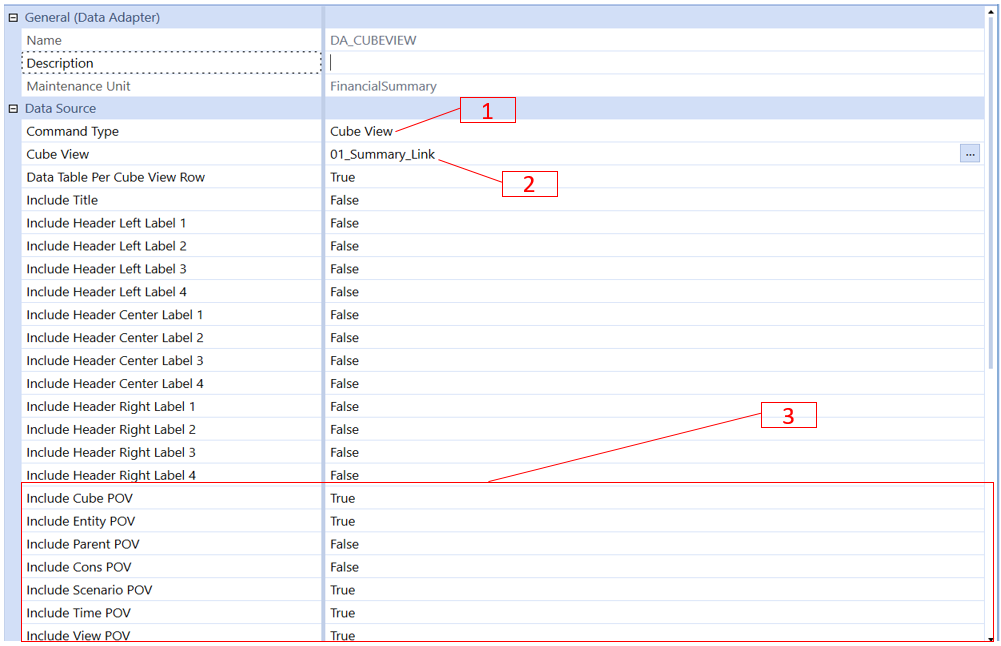Click the Include Header Left Label 1 value
This screenshot has width=1001, height=646.
(x=344, y=224)
